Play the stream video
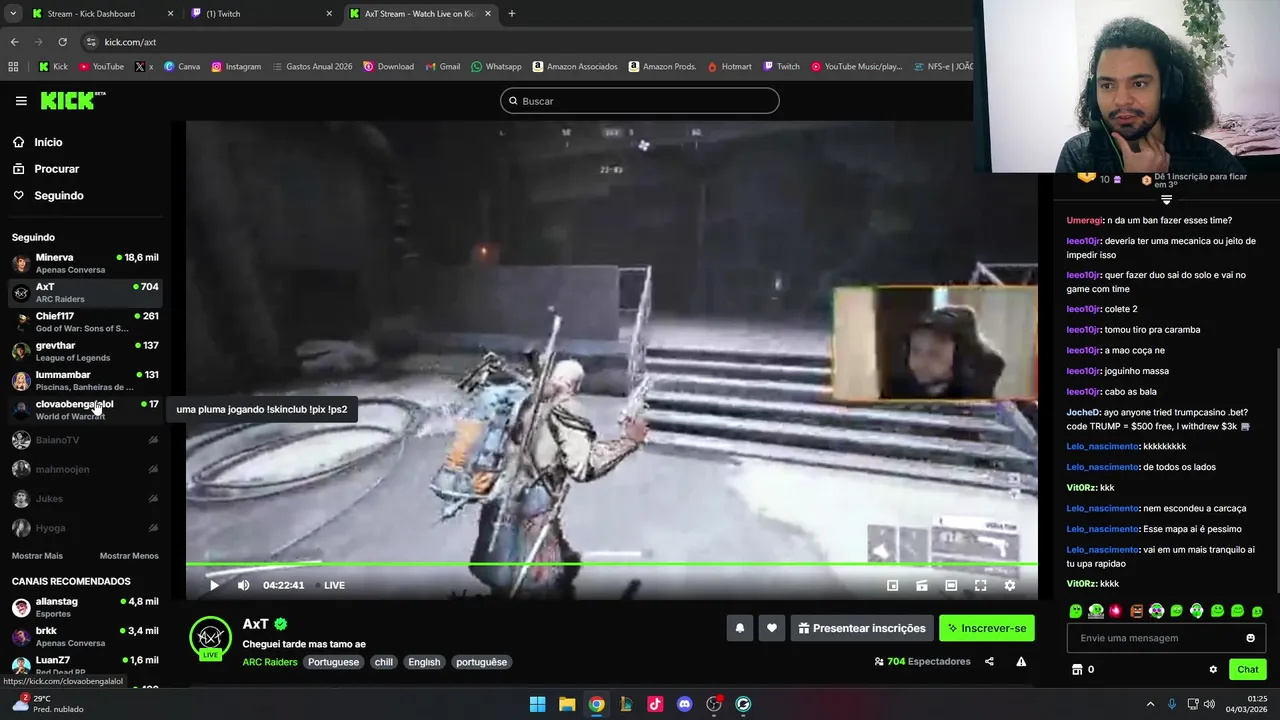The image size is (1280, 720). coord(214,585)
